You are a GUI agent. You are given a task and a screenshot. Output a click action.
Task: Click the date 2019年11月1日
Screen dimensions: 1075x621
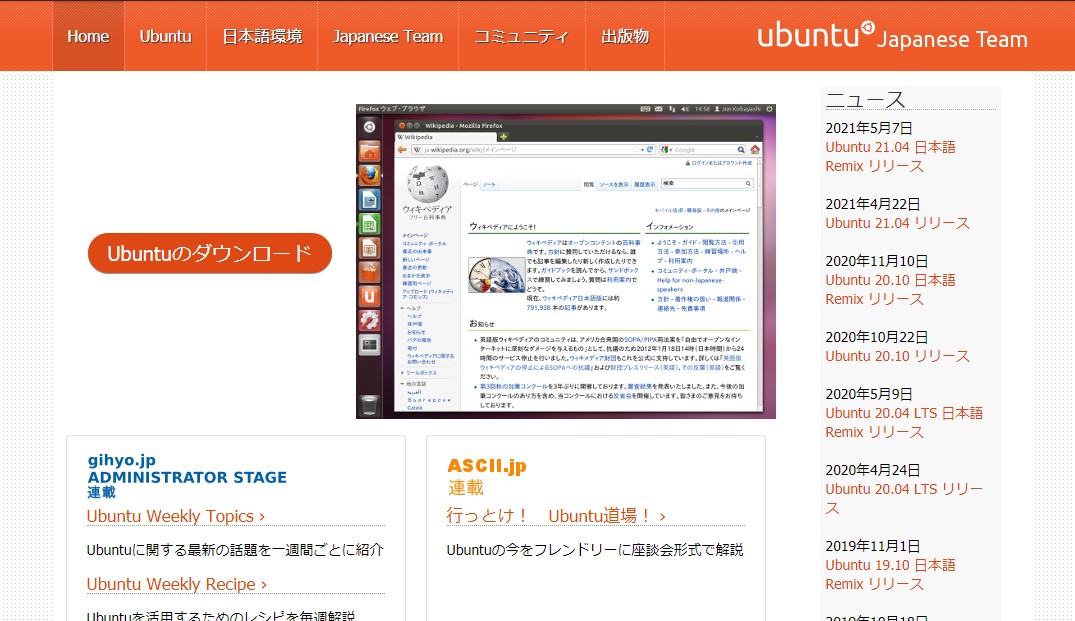point(873,546)
